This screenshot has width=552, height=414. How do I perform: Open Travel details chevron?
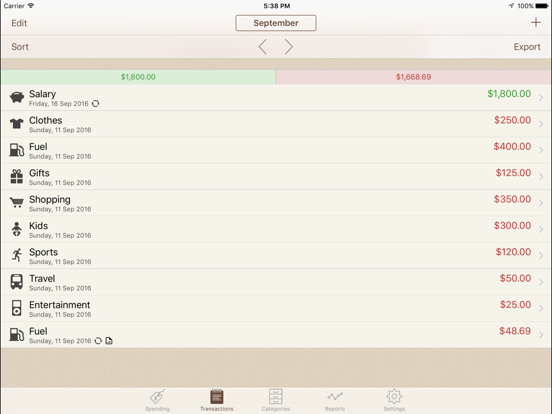coord(541,282)
